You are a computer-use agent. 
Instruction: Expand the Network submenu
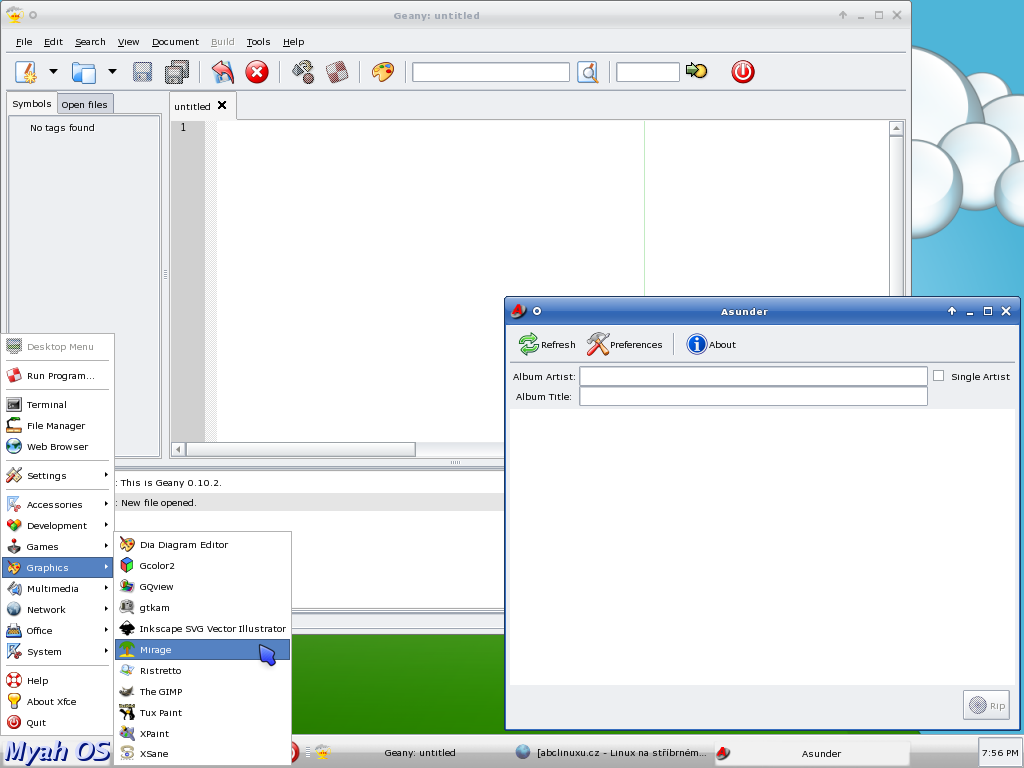pyautogui.click(x=57, y=609)
